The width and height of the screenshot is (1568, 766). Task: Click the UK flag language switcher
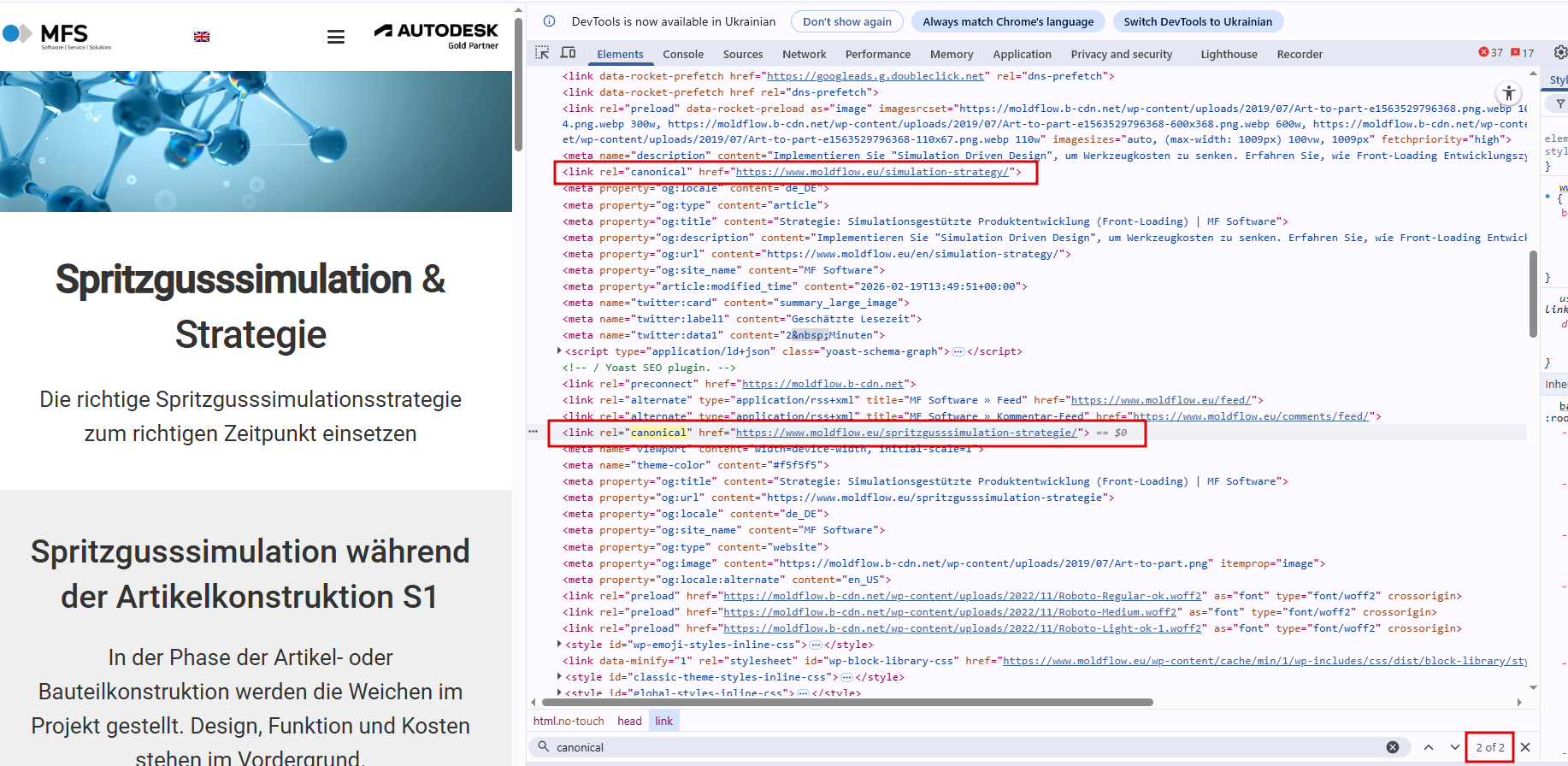pos(202,37)
